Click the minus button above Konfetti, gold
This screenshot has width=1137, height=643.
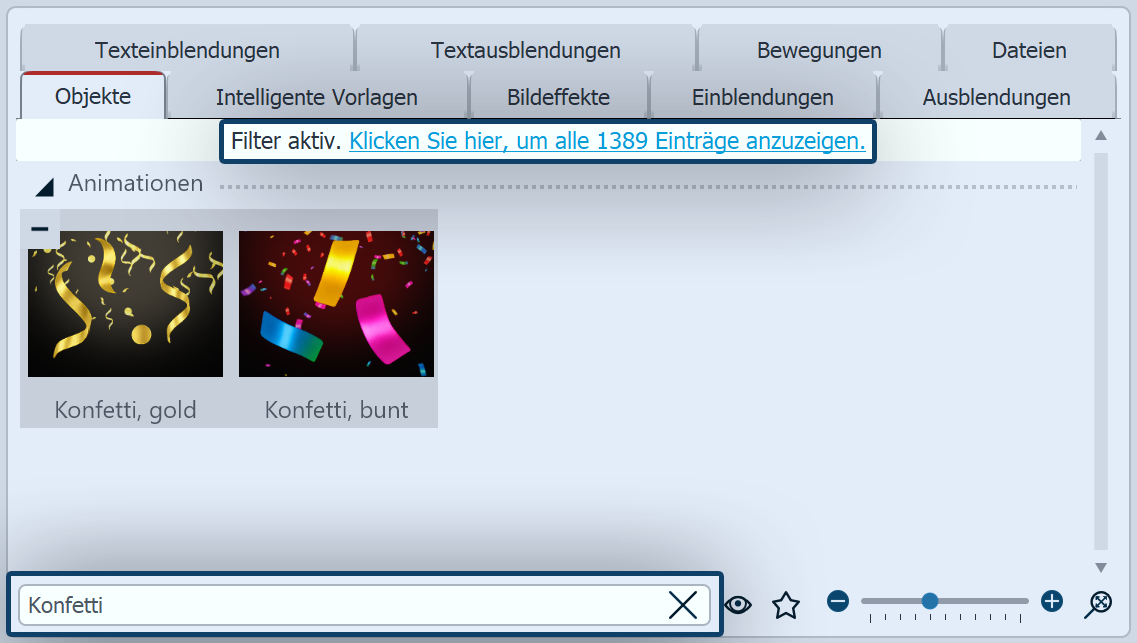[x=40, y=228]
